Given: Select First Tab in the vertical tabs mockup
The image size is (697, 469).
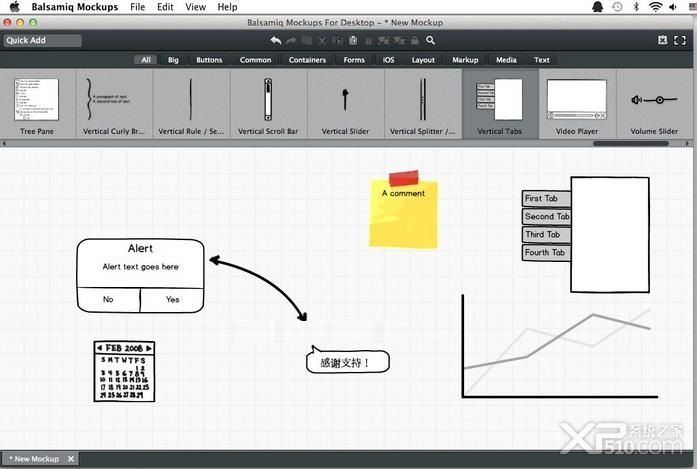Looking at the screenshot, I should [546, 198].
